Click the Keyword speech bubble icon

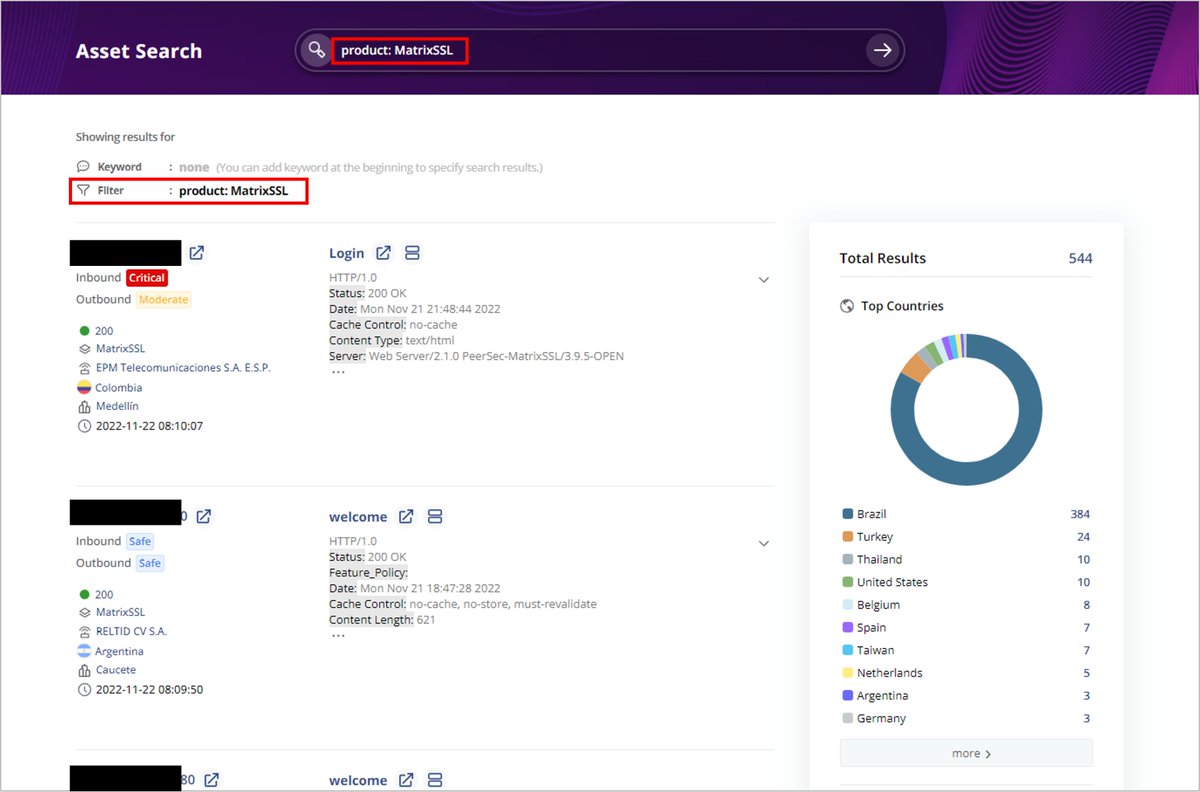(84, 167)
